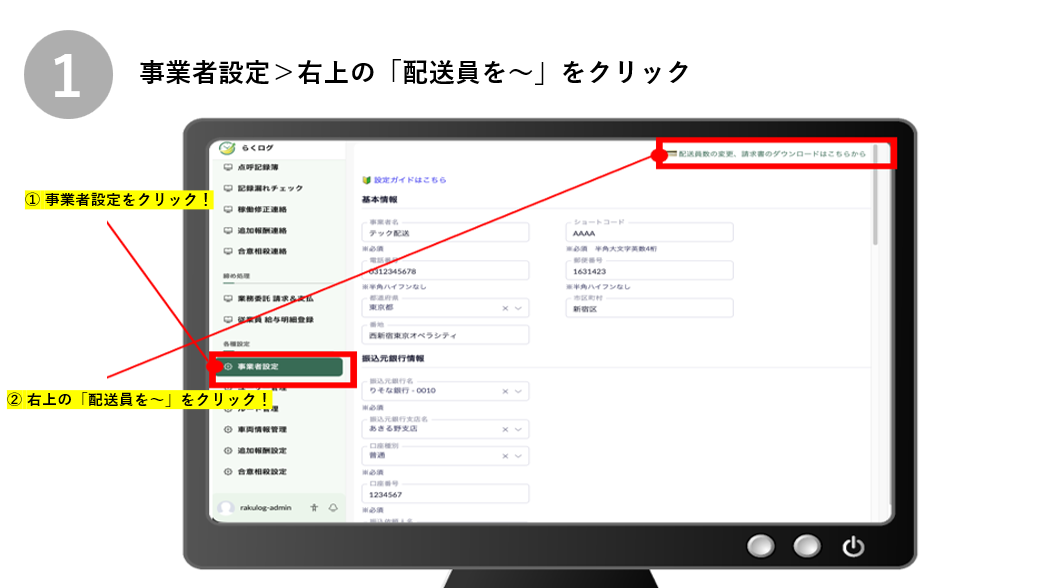
Task: Click the らくログ logo icon
Action: [227, 148]
